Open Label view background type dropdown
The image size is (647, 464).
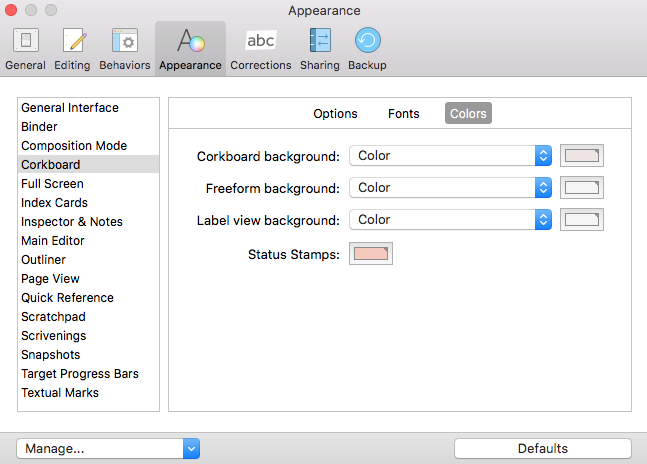(x=451, y=220)
